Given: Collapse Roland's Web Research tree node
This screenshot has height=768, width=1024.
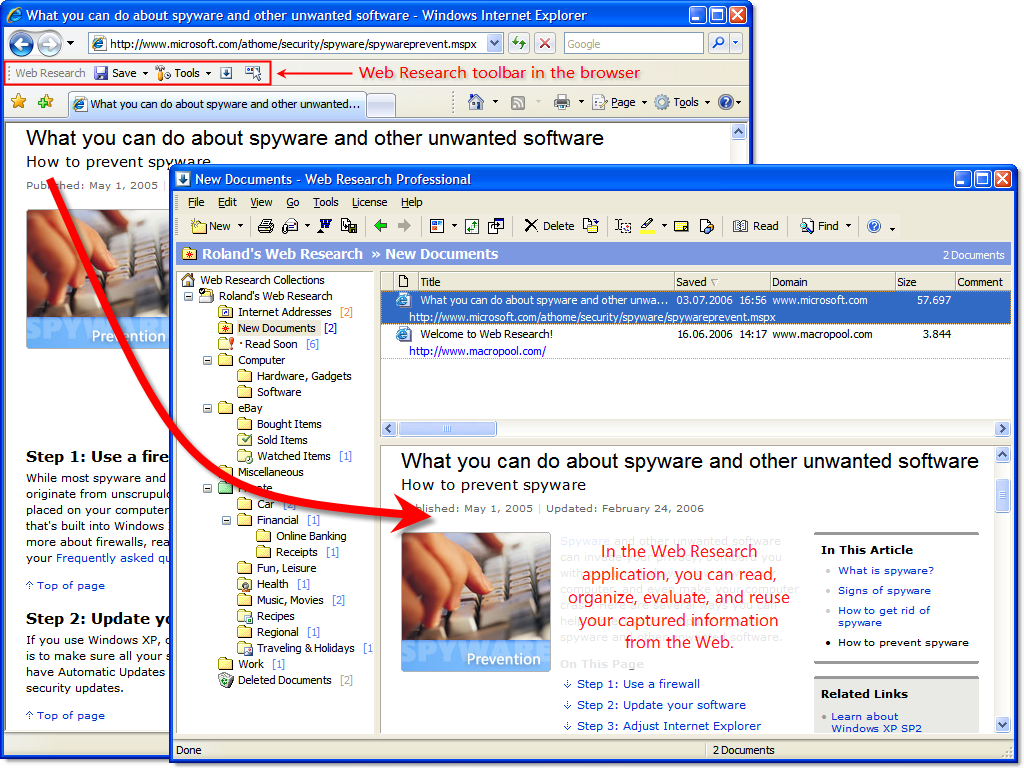Looking at the screenshot, I should coord(188,296).
